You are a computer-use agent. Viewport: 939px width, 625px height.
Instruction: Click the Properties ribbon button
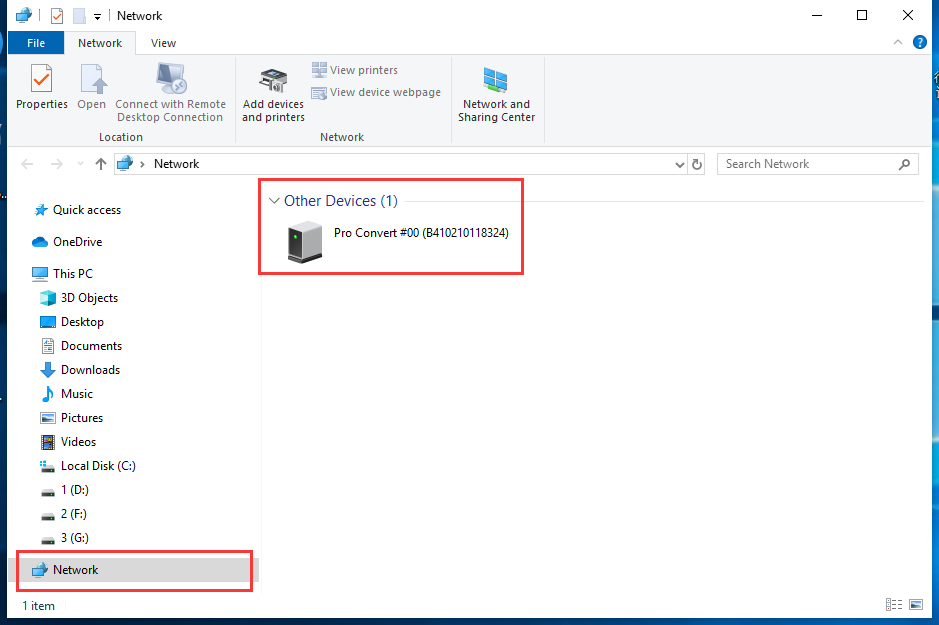tap(41, 87)
